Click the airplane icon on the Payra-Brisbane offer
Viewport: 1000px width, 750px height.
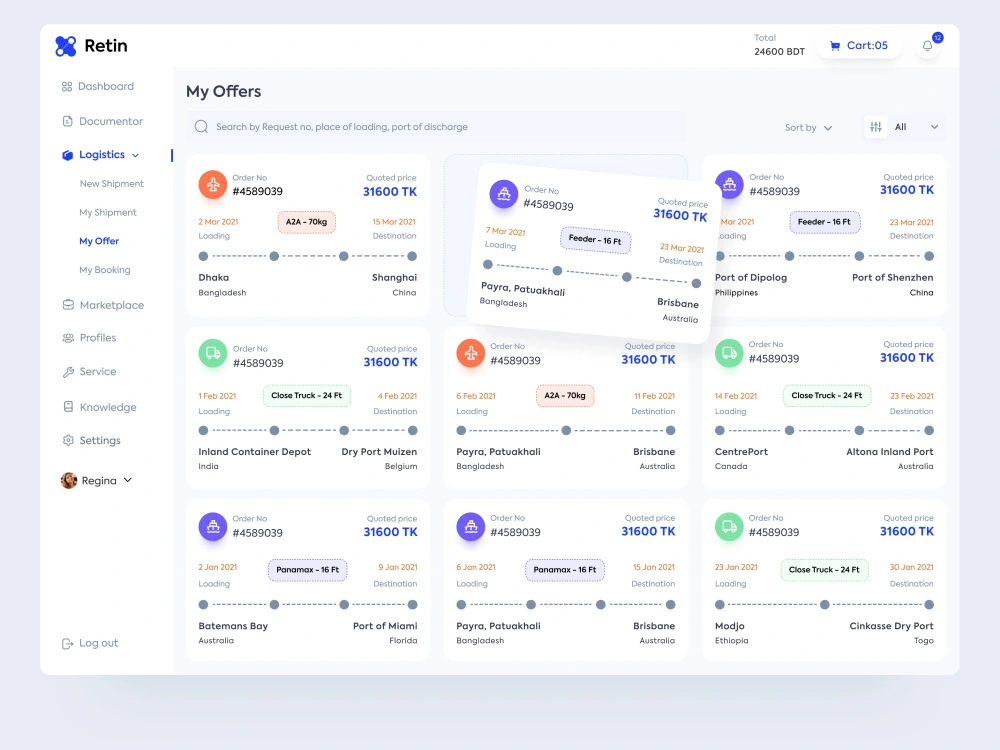point(469,353)
